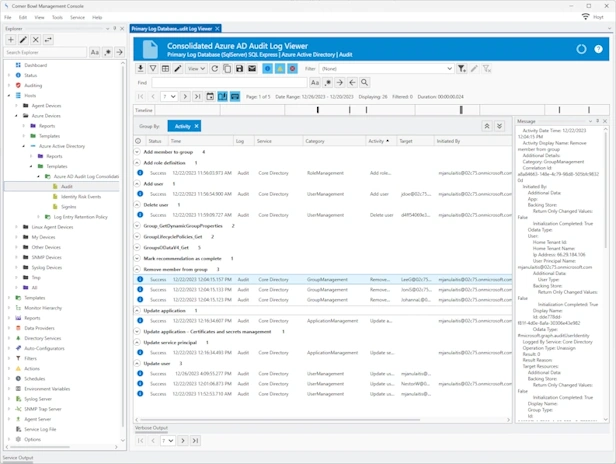Image resolution: width=616 pixels, height=464 pixels.
Task: Jump to last page in top pager
Action: pyautogui.click(x=198, y=96)
